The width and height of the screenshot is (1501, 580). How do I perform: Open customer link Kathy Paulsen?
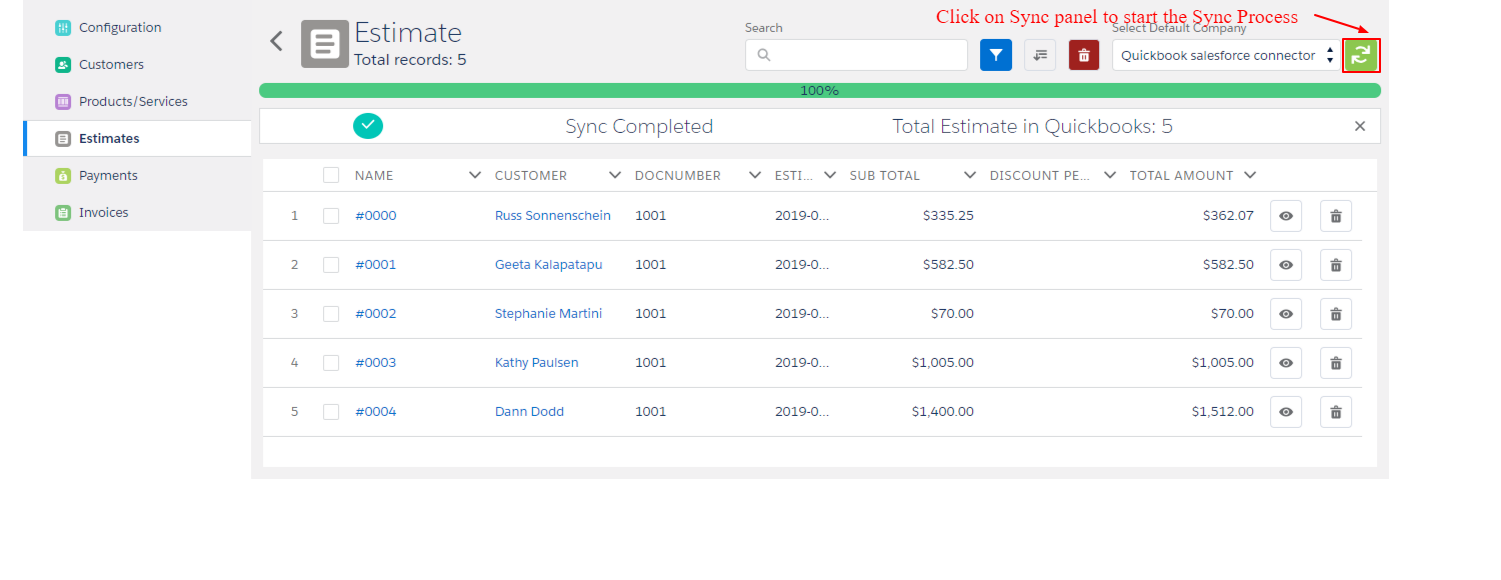pyautogui.click(x=537, y=363)
